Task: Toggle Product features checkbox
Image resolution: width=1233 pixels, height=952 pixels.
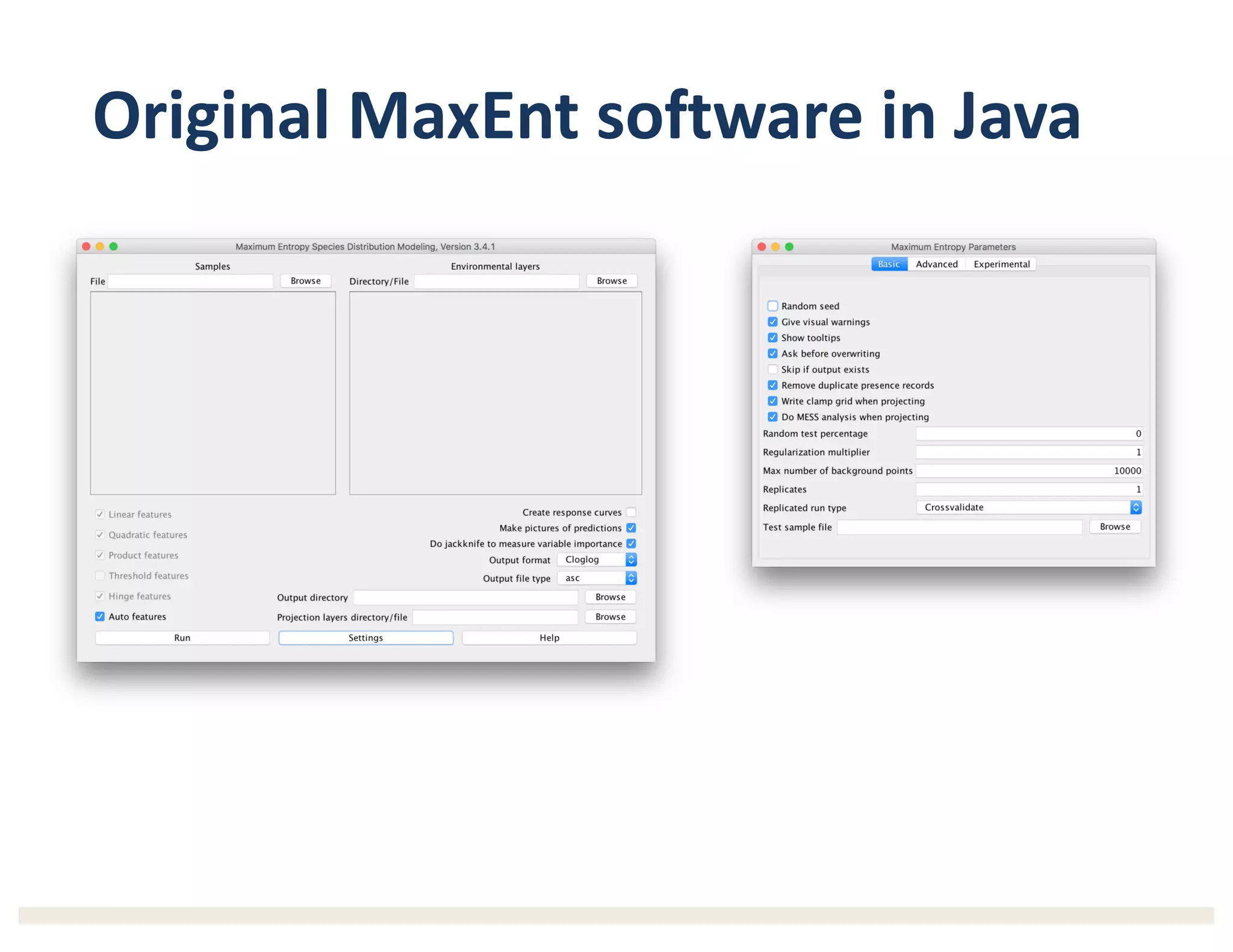Action: point(100,555)
